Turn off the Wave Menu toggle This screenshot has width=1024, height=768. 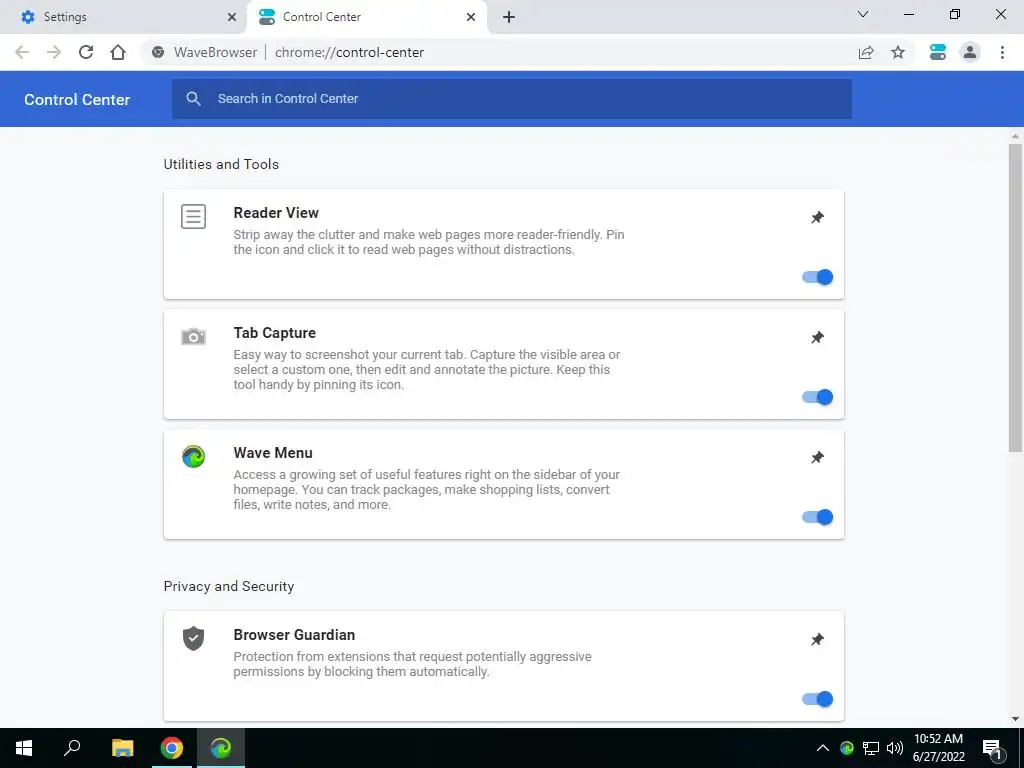818,517
